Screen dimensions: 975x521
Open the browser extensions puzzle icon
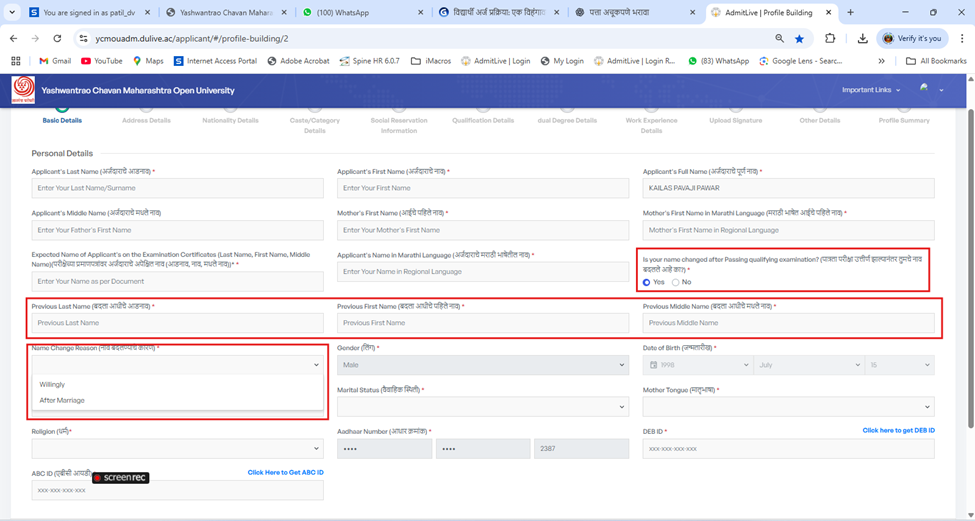(x=830, y=38)
